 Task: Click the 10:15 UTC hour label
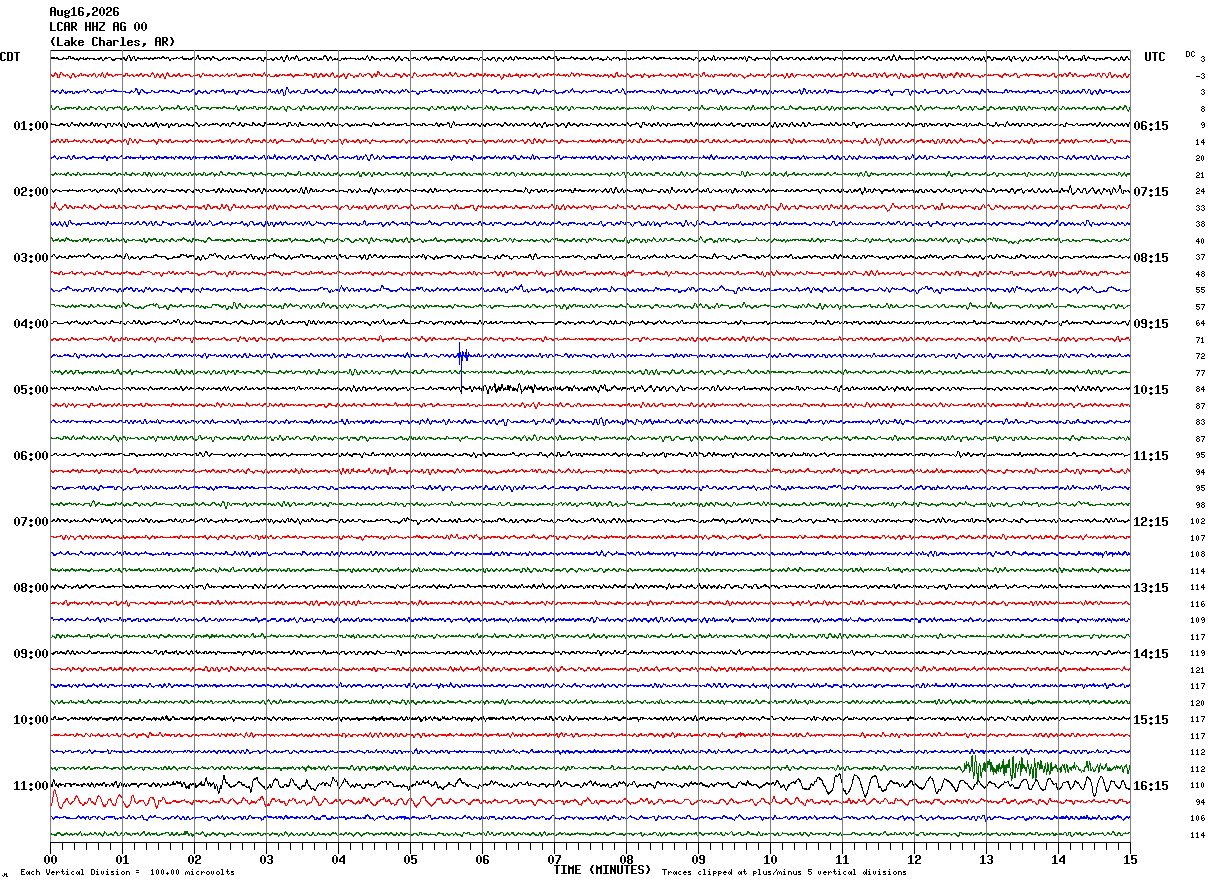coord(1150,389)
